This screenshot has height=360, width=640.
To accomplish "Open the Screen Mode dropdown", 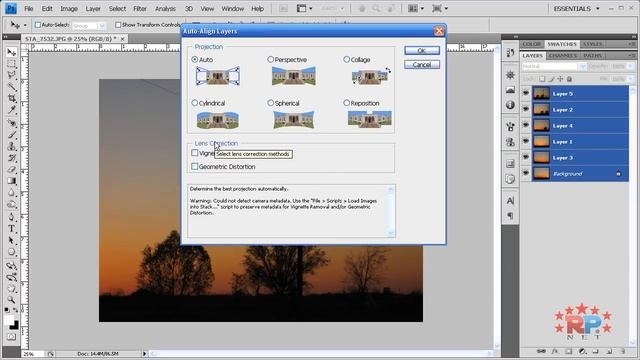I will tap(440, 9).
